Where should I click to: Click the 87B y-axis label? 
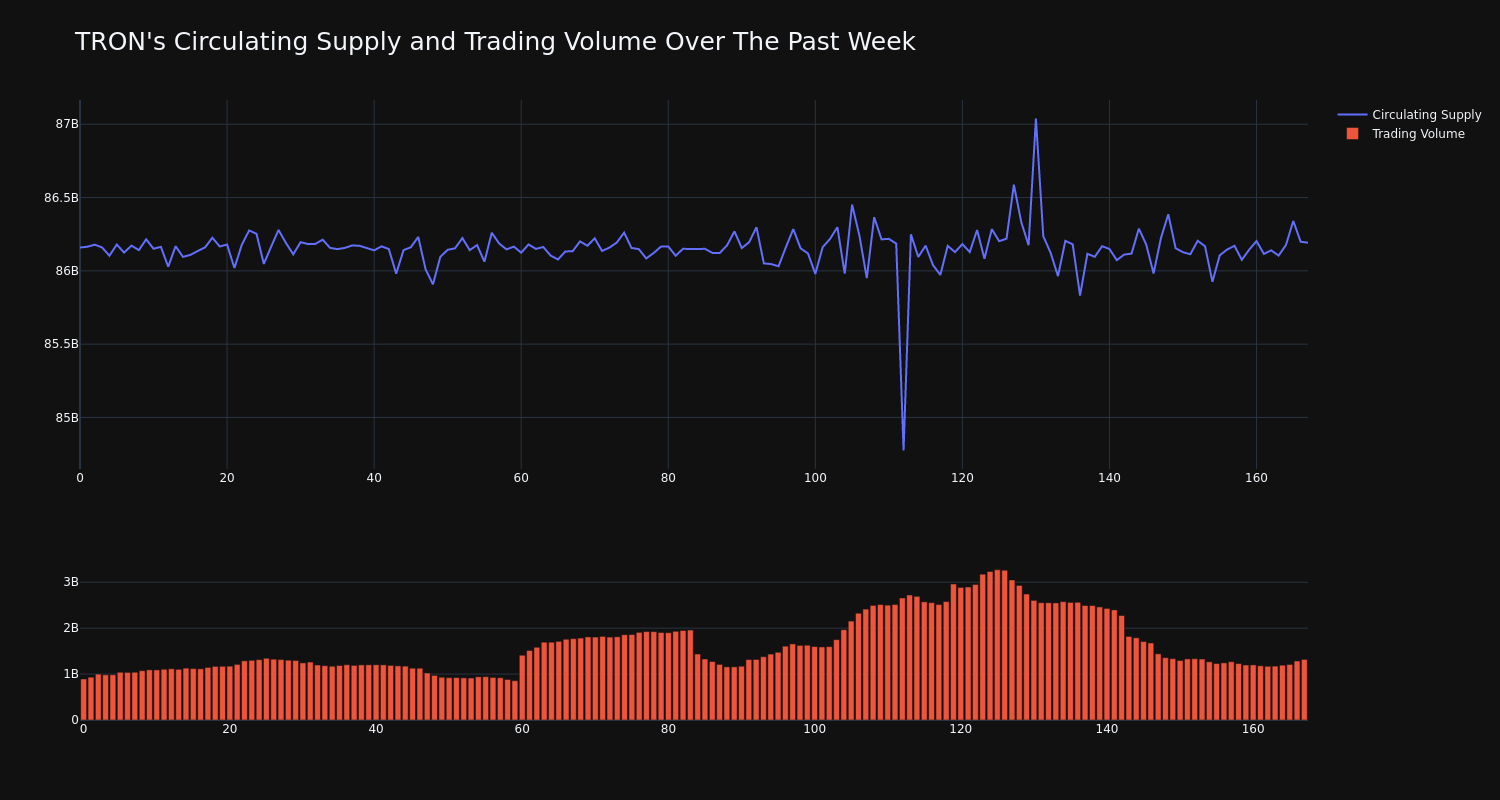[x=66, y=124]
